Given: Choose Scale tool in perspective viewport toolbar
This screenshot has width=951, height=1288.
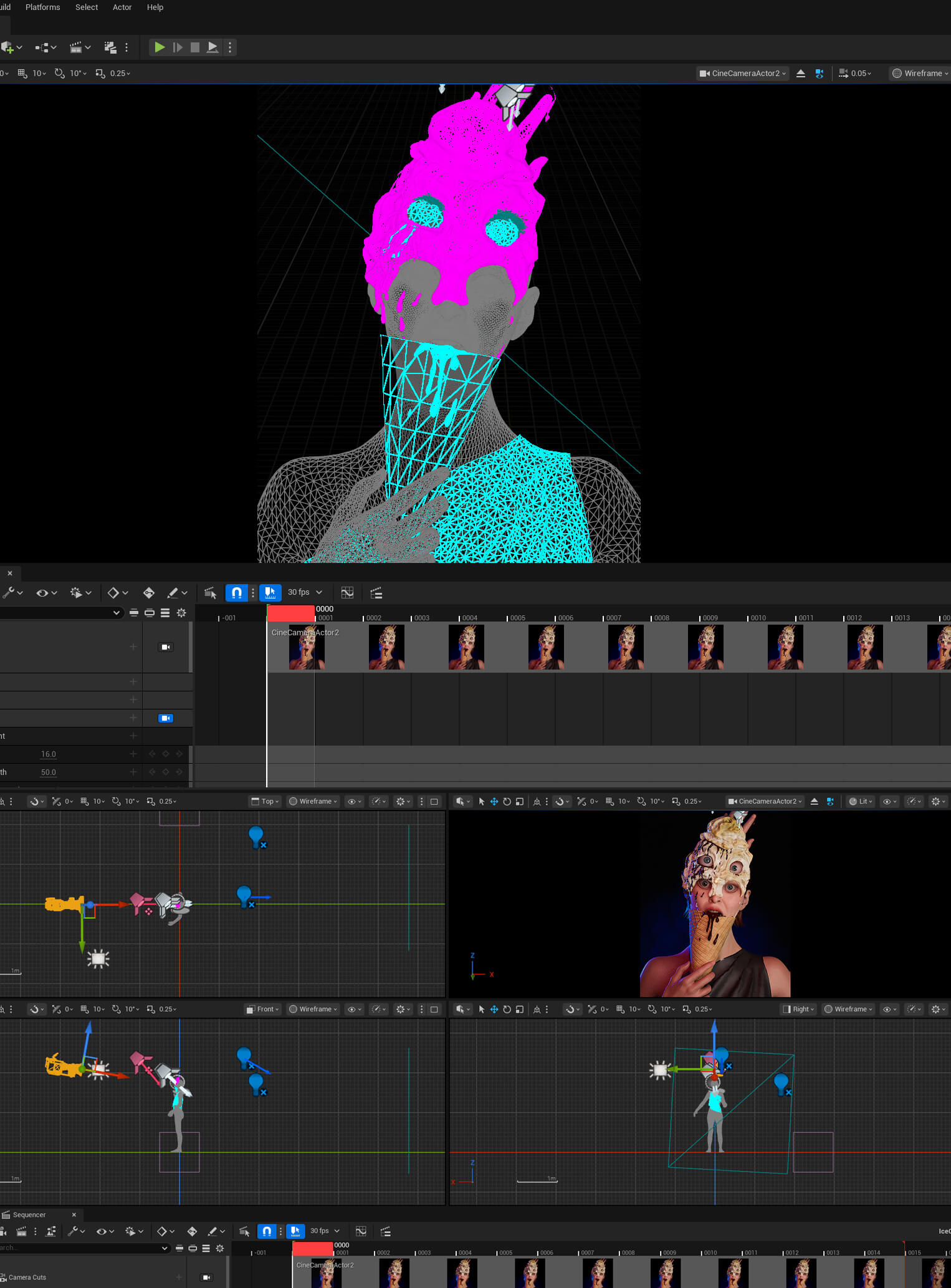Looking at the screenshot, I should point(520,802).
